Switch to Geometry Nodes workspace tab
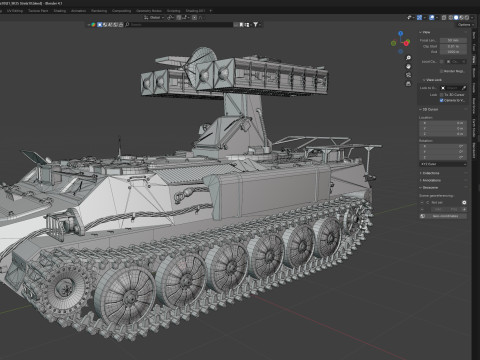 tap(149, 11)
